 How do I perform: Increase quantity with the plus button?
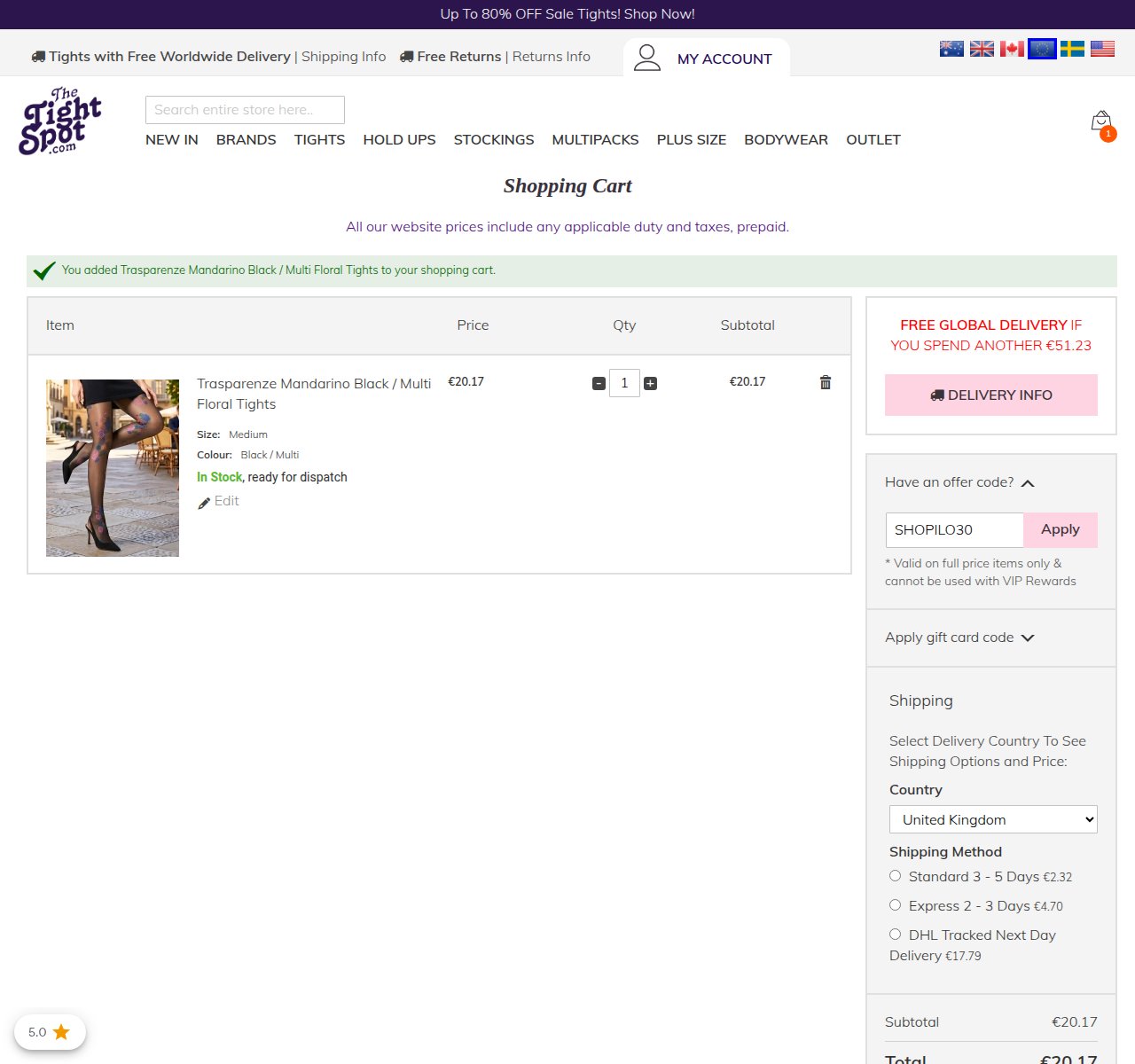tap(650, 383)
